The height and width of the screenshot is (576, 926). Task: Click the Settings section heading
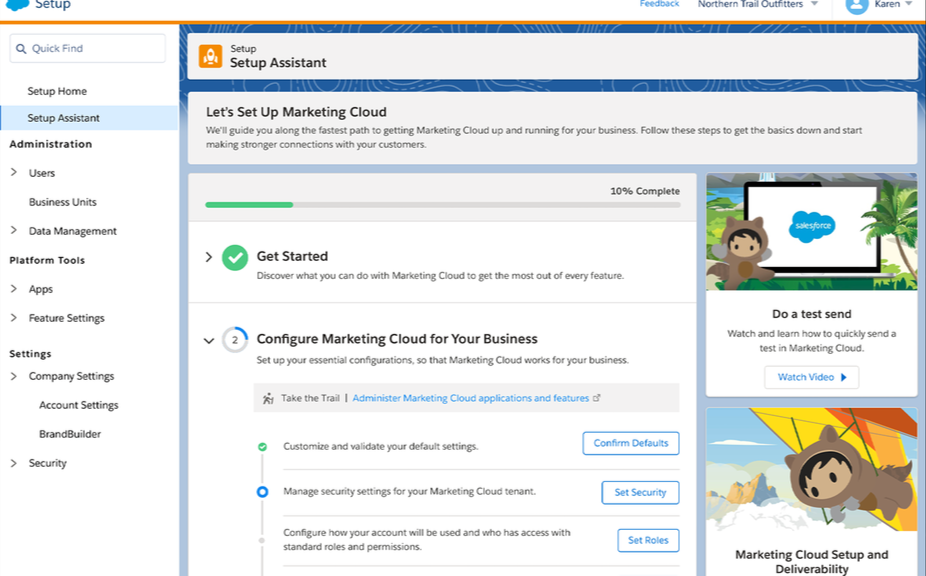point(30,354)
